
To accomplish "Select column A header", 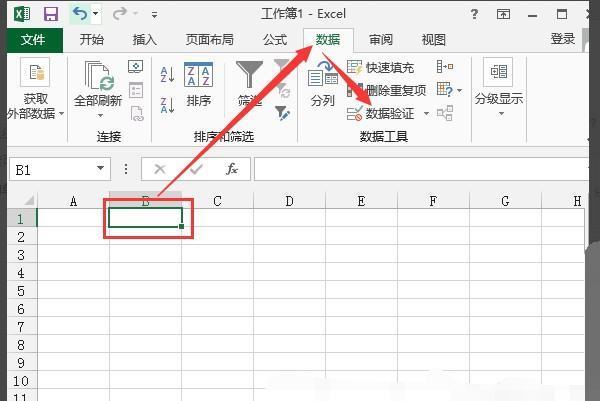I will (73, 201).
